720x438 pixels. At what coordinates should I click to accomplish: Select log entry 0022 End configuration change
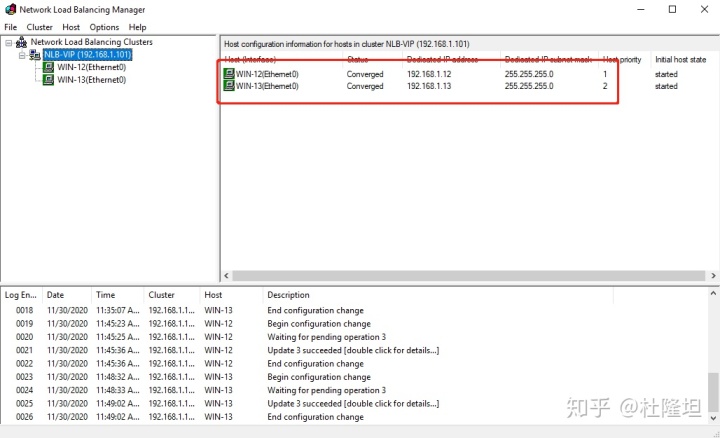pos(307,364)
